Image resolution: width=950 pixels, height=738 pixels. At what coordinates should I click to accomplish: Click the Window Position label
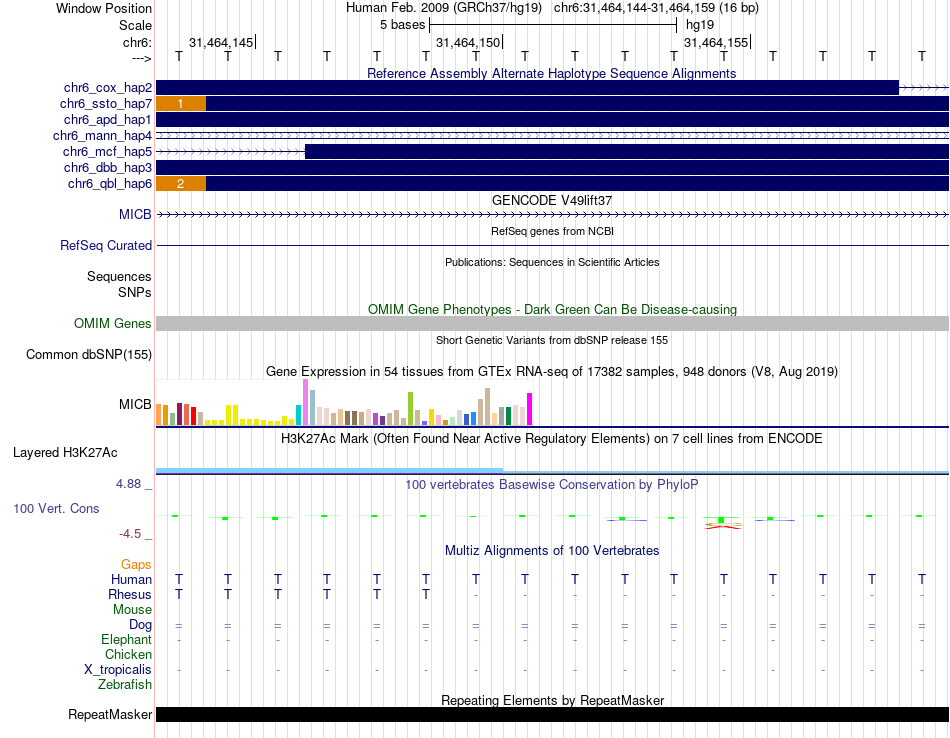[x=104, y=8]
